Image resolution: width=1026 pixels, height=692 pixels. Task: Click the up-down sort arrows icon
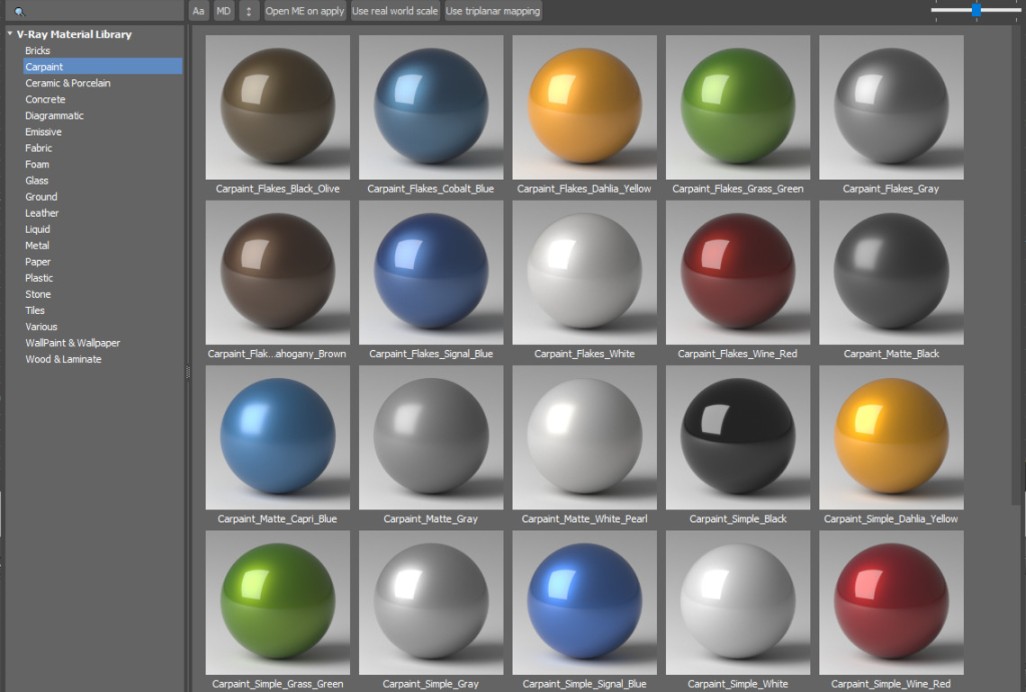[249, 11]
